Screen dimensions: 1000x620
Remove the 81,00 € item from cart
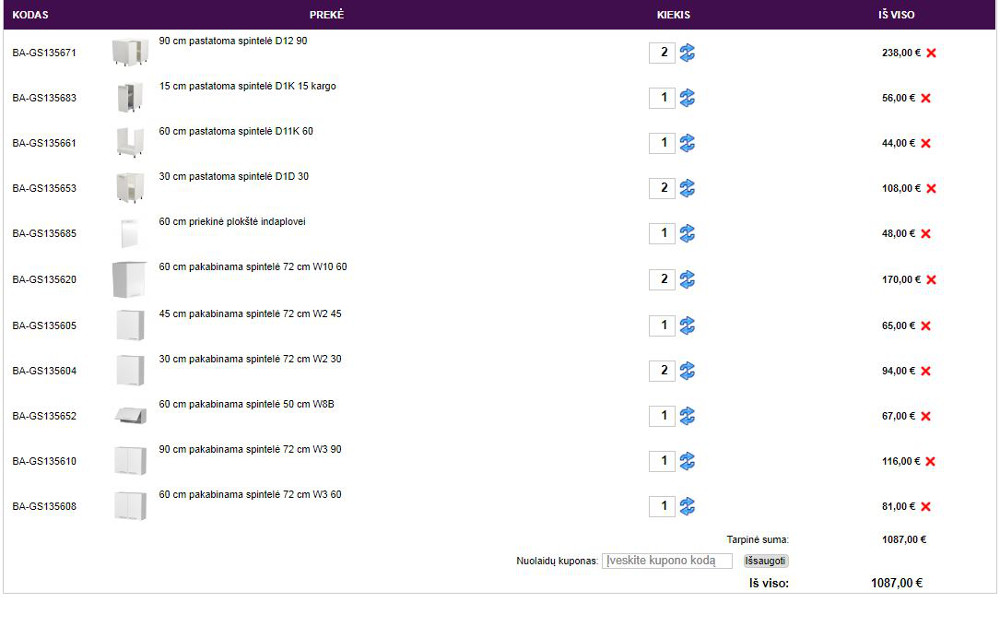(x=926, y=507)
